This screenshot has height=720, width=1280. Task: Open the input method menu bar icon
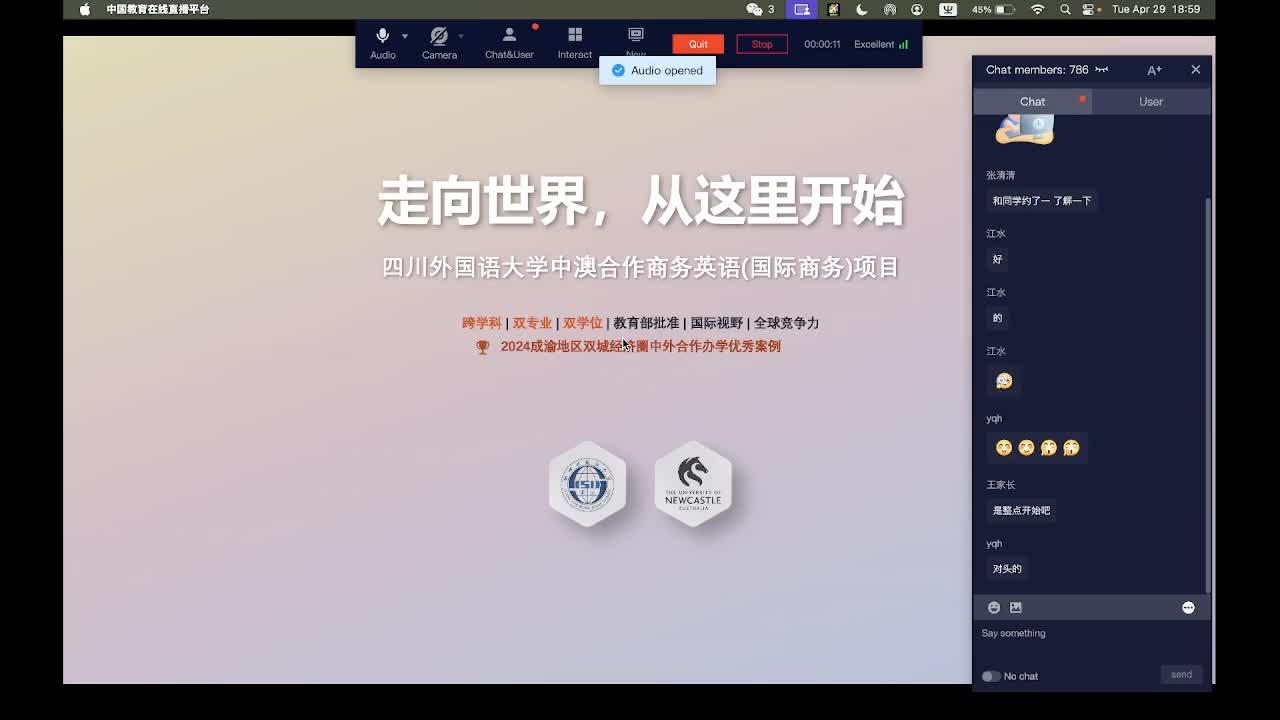click(x=948, y=9)
